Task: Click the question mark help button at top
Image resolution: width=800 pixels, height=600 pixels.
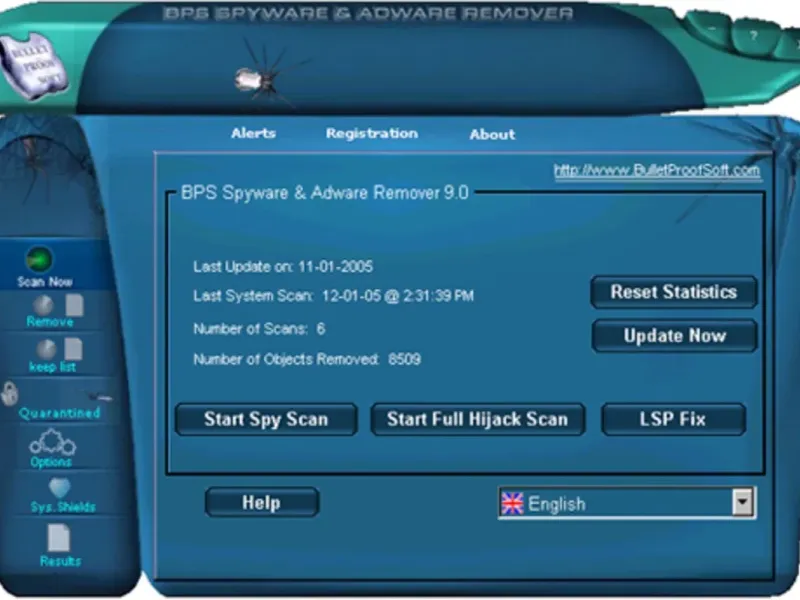Action: [754, 37]
